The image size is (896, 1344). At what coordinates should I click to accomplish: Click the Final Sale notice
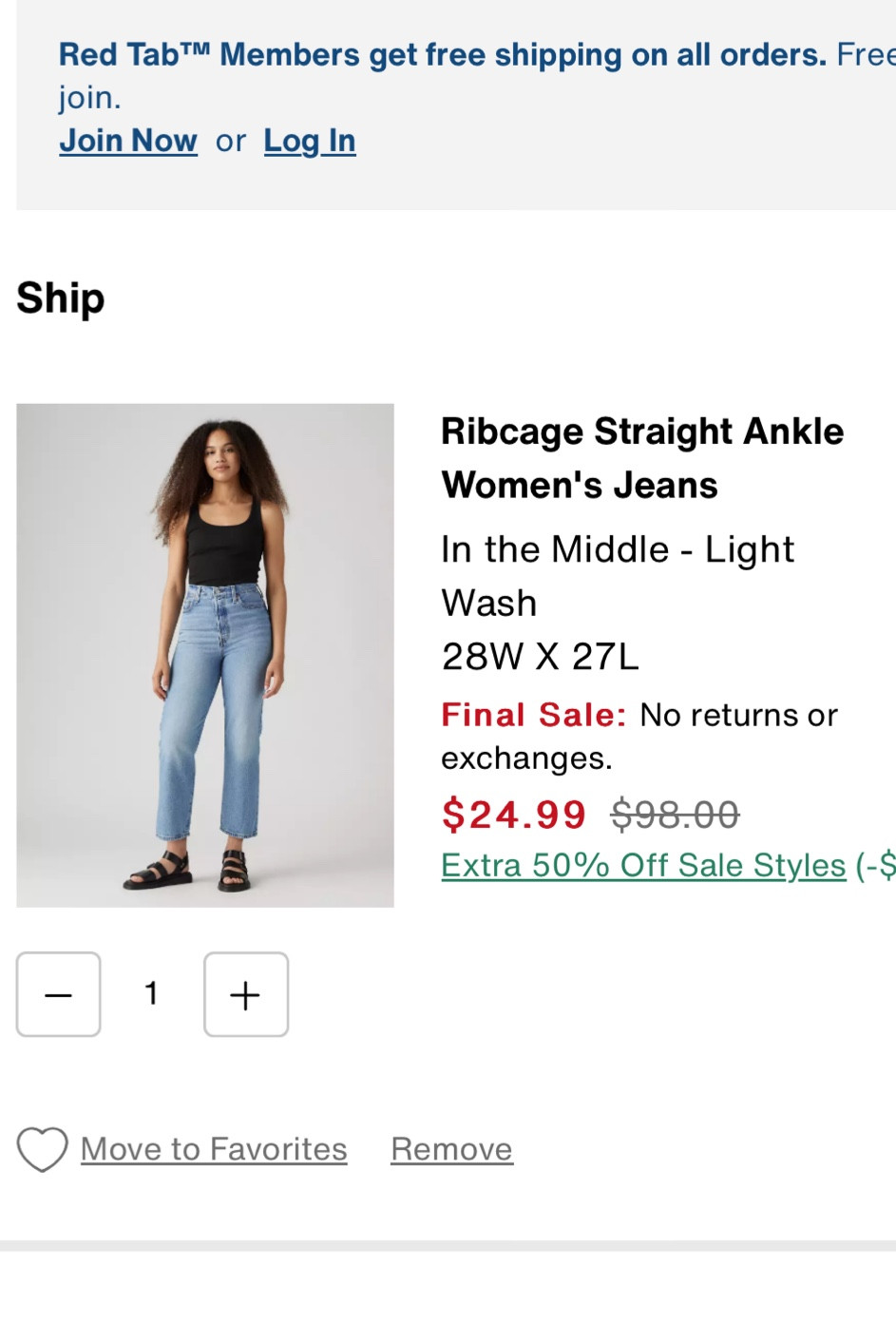click(533, 715)
